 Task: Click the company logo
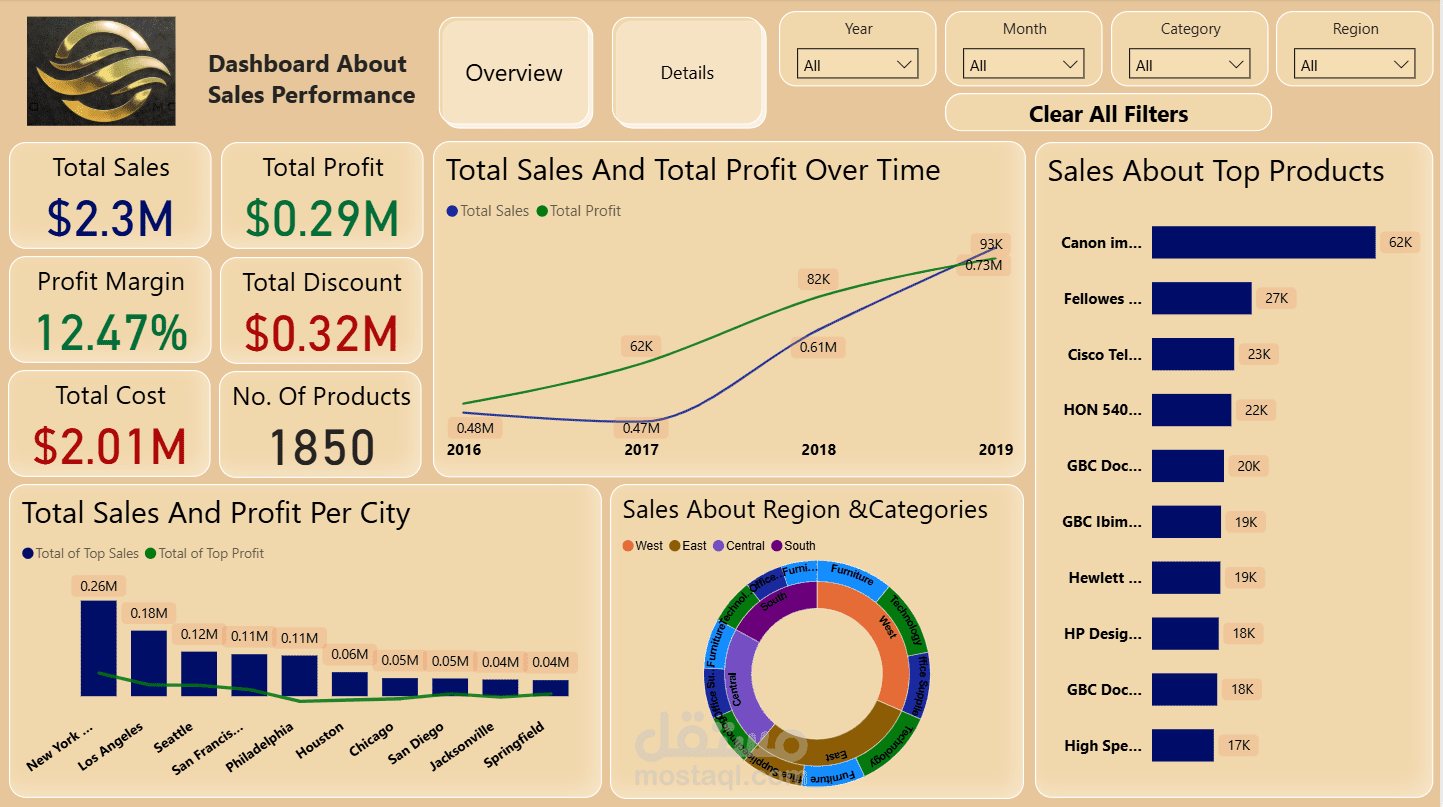(100, 70)
